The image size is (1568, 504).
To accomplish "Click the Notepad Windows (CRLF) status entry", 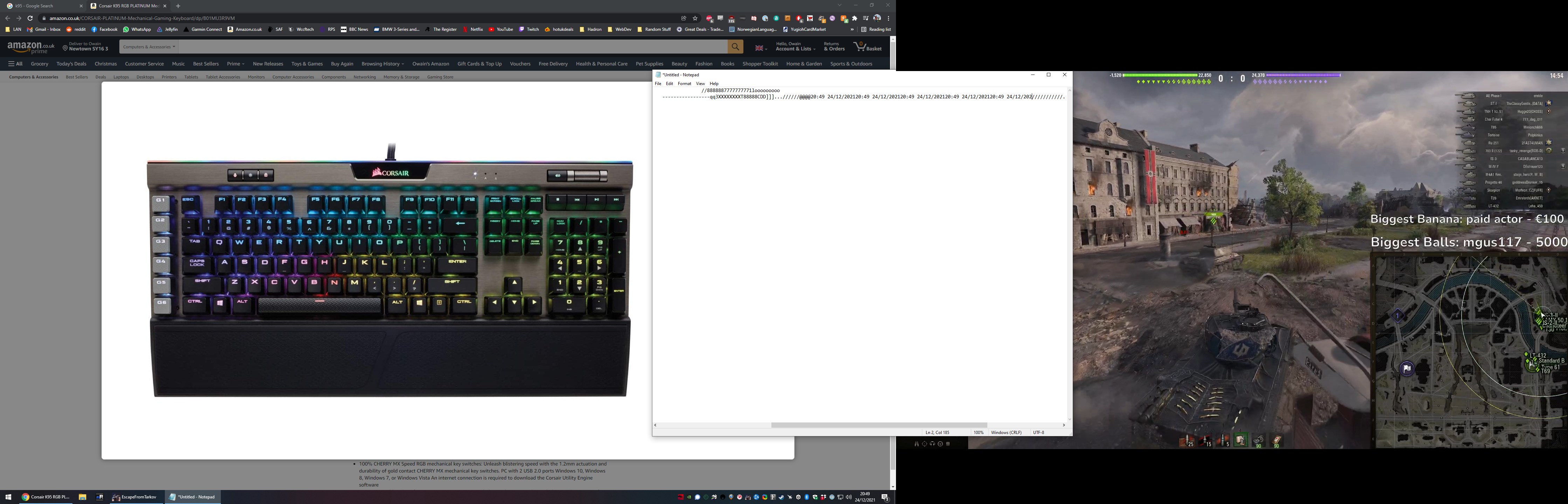I will pyautogui.click(x=1006, y=433).
